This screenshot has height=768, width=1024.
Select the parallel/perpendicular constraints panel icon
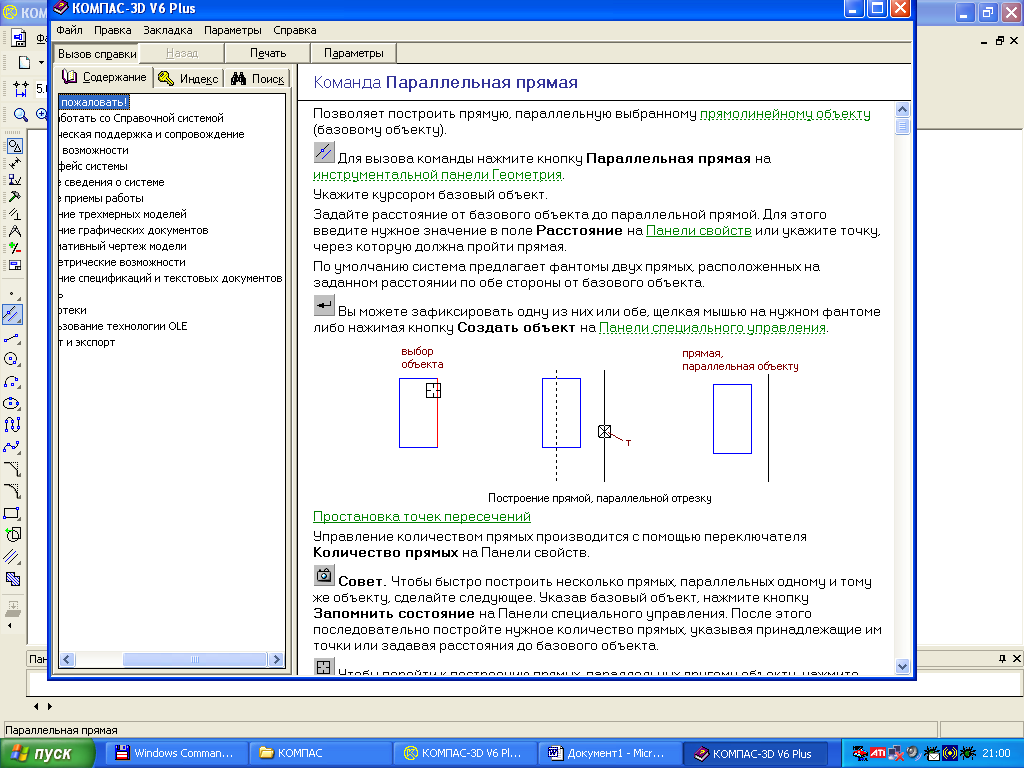14,214
